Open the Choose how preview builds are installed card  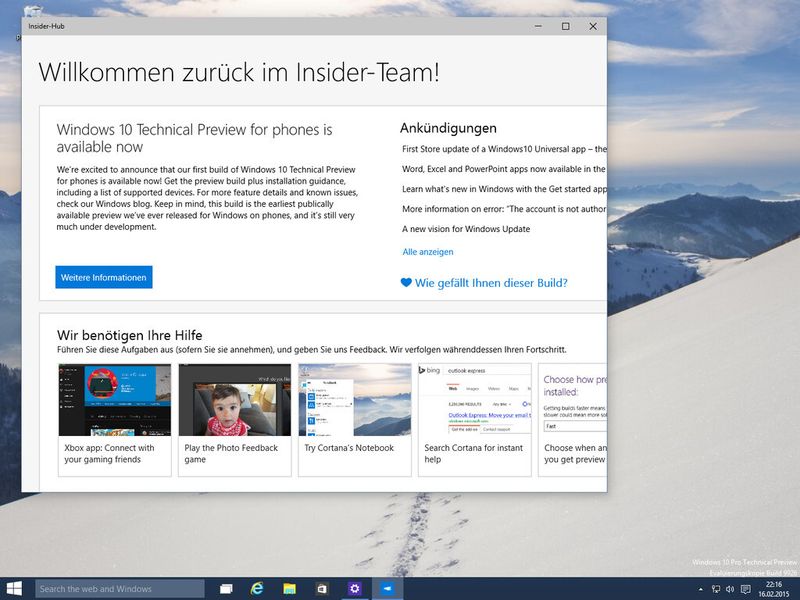tap(572, 420)
